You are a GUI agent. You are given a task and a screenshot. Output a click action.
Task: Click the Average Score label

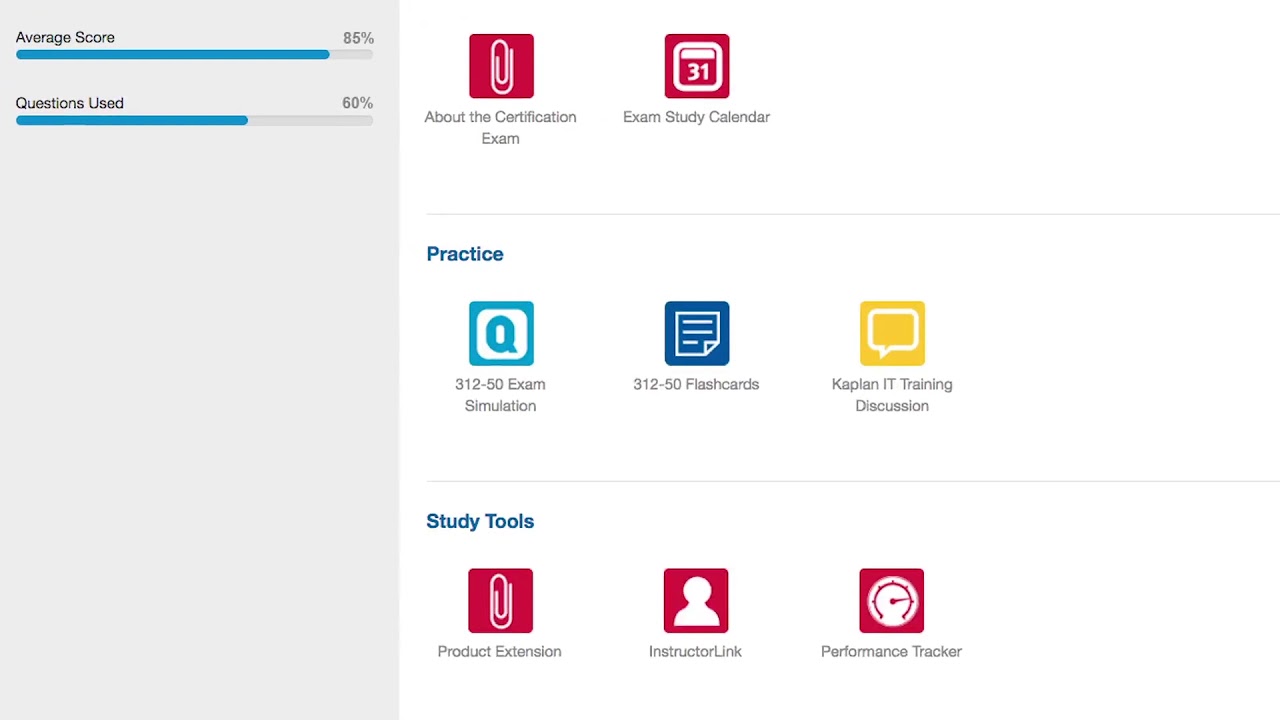pos(65,38)
